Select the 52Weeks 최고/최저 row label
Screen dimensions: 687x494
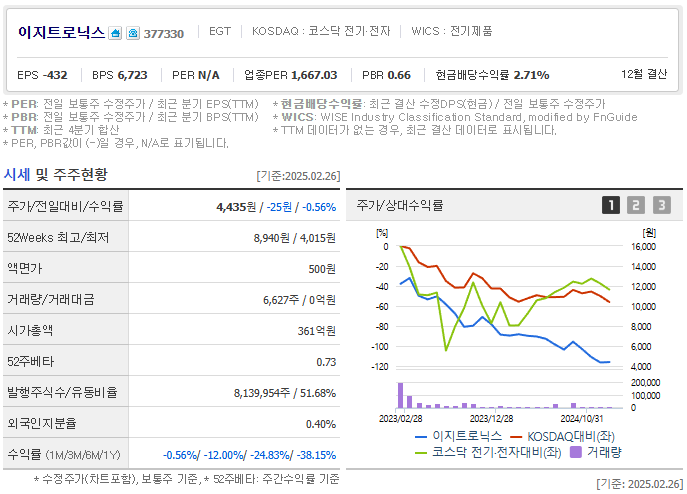[x=58, y=238]
